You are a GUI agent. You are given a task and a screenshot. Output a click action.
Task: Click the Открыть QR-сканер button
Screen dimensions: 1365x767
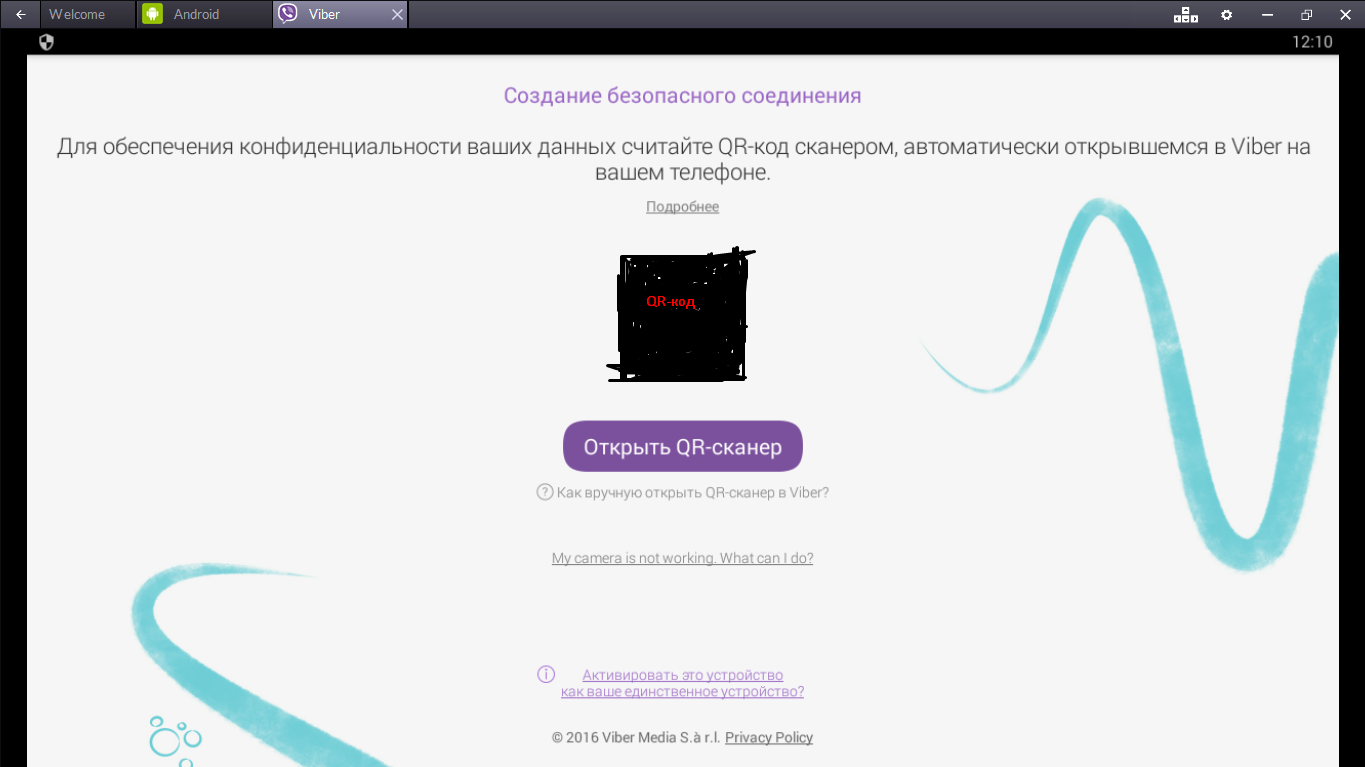[683, 446]
